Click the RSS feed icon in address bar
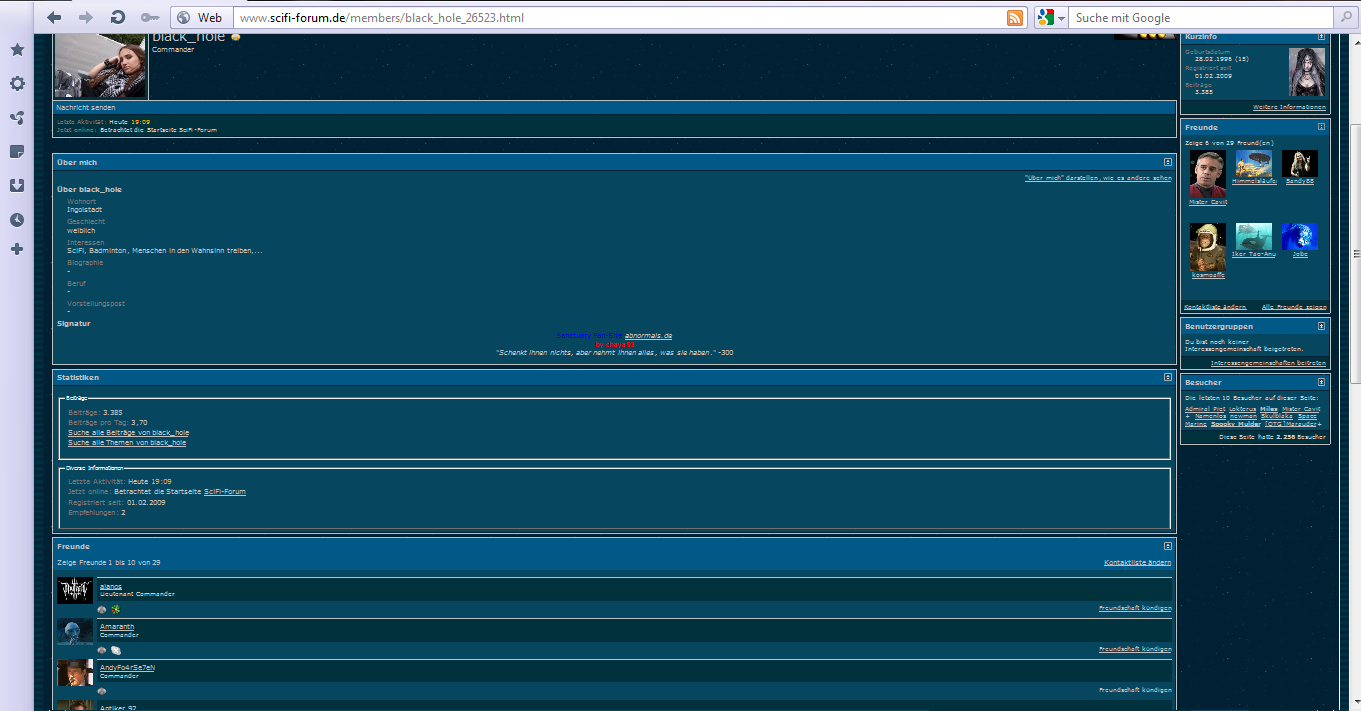The image size is (1361, 711). point(1014,18)
